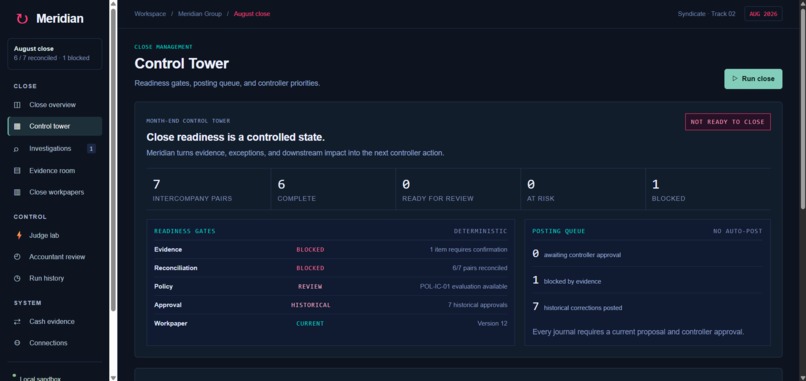
Task: Click the sidebar vertical scrollbar
Action: [113, 159]
